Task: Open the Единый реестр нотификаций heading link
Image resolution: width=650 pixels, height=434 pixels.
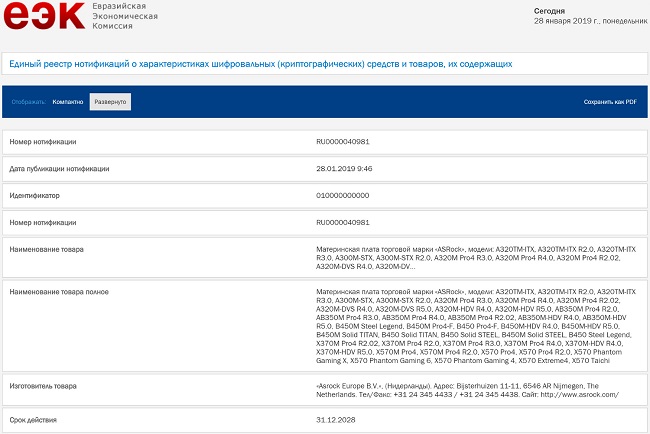Action: coord(261,64)
